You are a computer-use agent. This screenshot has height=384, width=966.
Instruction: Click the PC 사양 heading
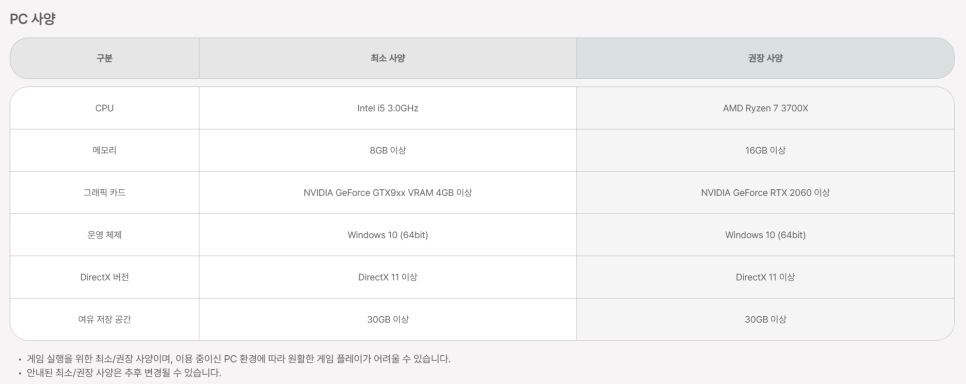33,18
